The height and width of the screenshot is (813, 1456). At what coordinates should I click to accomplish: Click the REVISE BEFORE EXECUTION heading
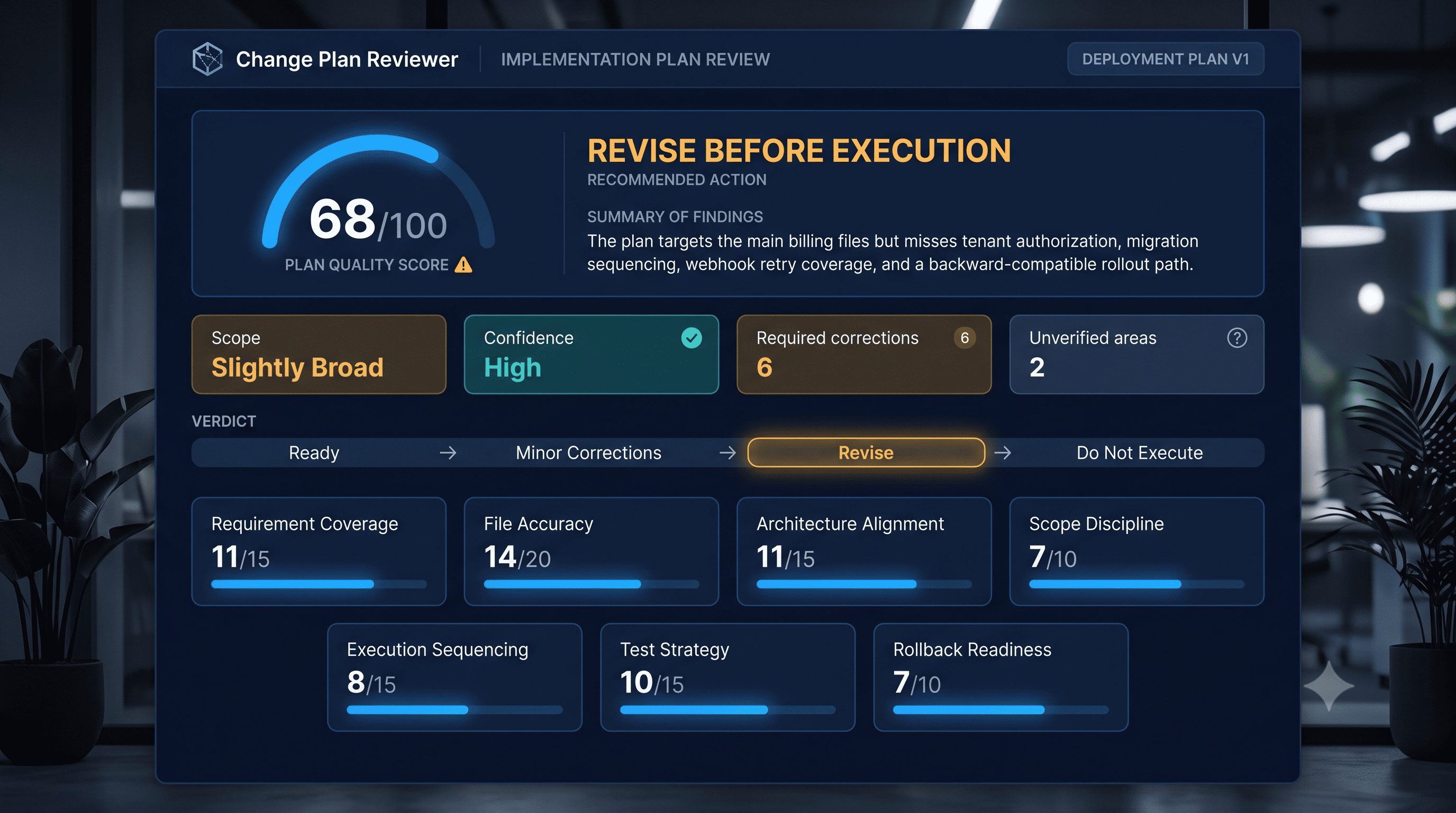pos(799,150)
